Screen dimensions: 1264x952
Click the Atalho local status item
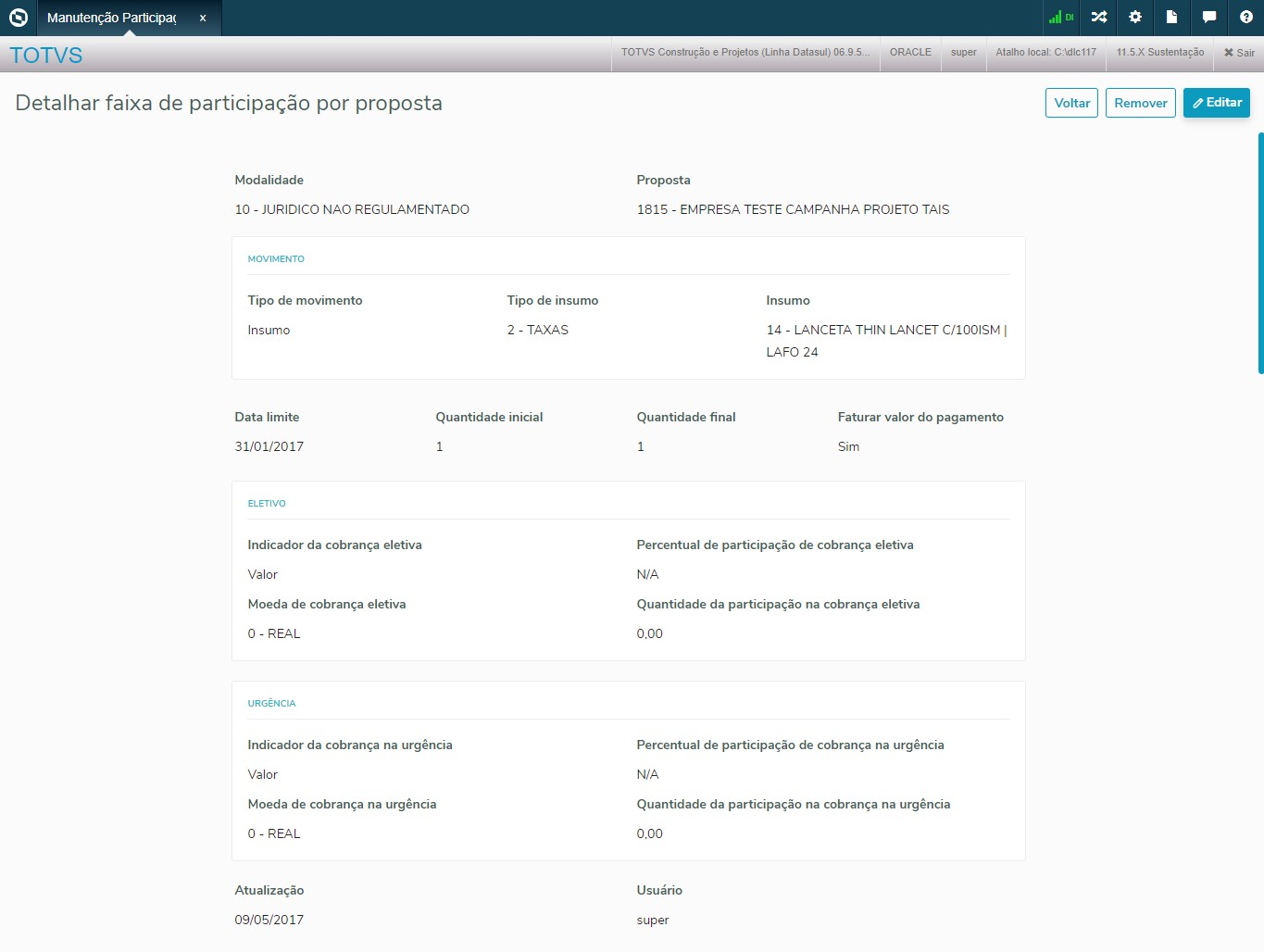tap(1045, 53)
